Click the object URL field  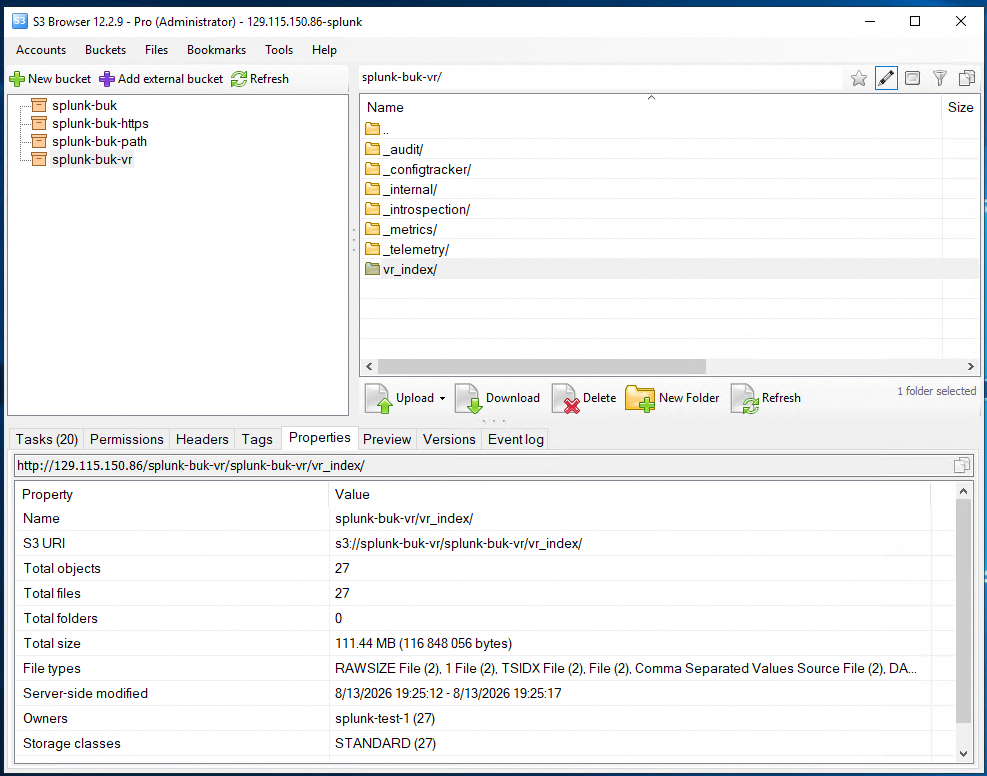click(x=482, y=466)
